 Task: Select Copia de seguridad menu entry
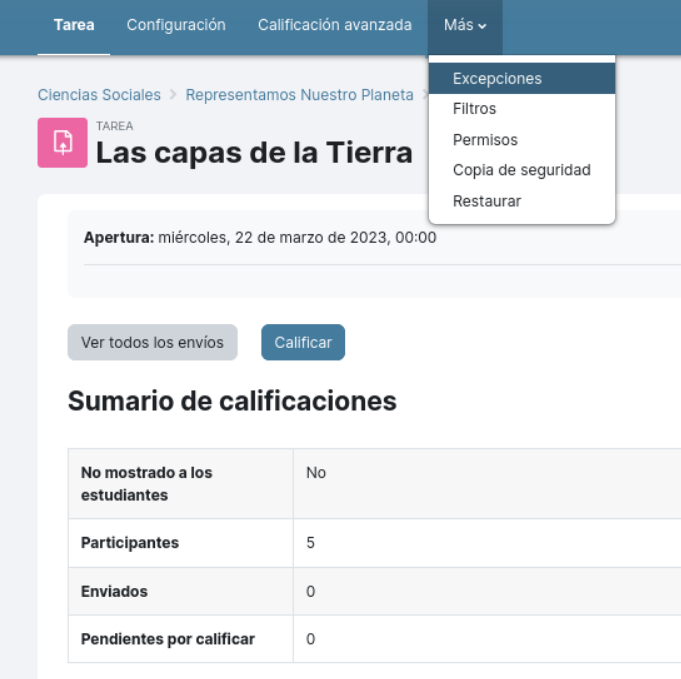(x=522, y=170)
